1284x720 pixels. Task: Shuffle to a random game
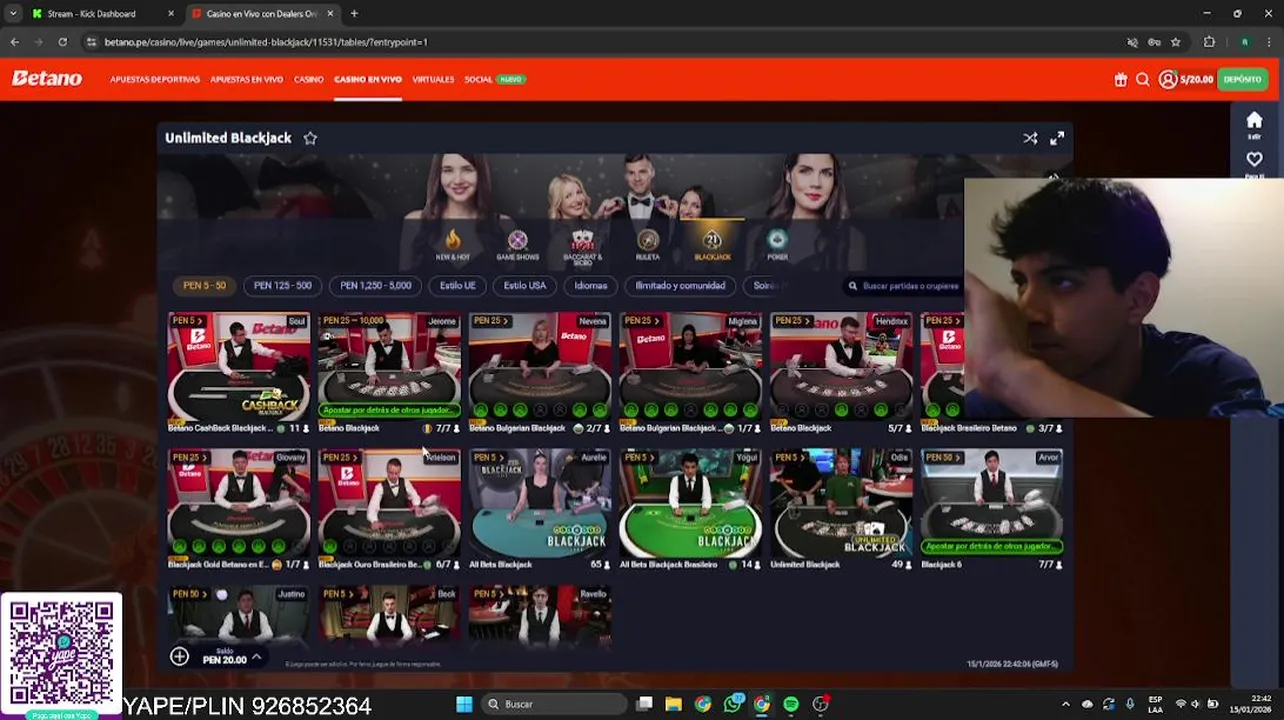click(1030, 138)
